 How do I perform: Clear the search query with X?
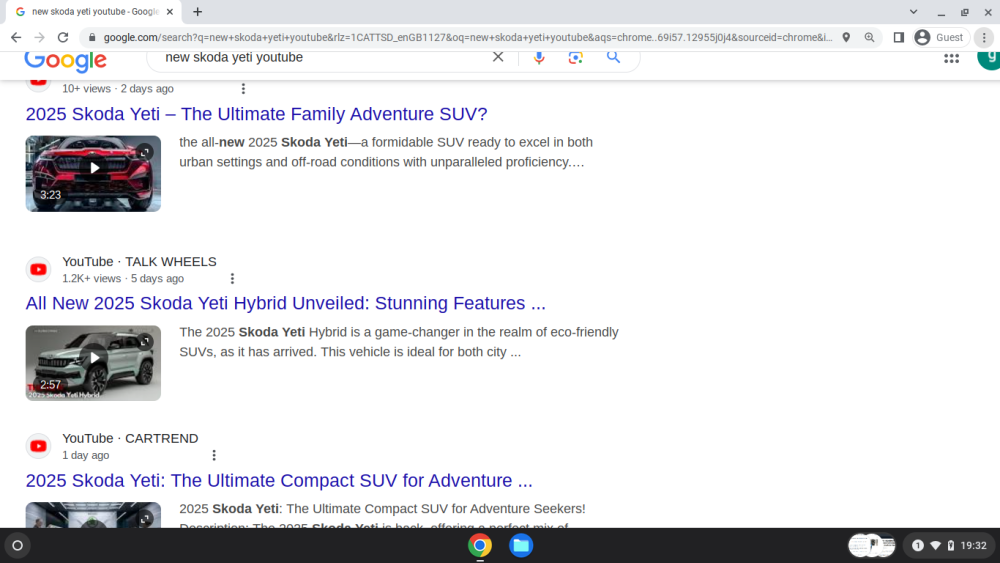click(498, 57)
